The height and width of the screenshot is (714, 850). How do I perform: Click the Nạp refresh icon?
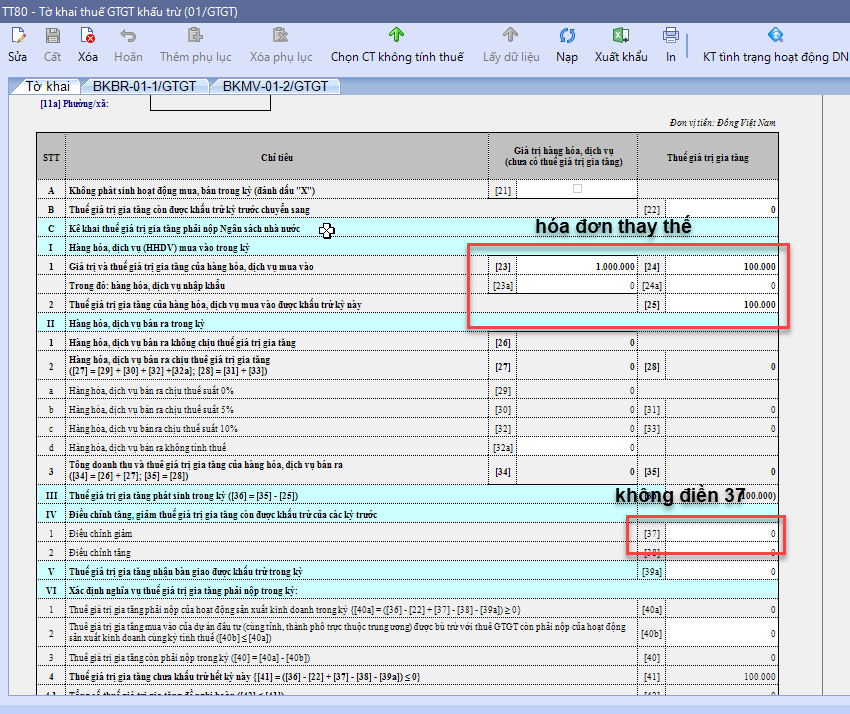[567, 36]
